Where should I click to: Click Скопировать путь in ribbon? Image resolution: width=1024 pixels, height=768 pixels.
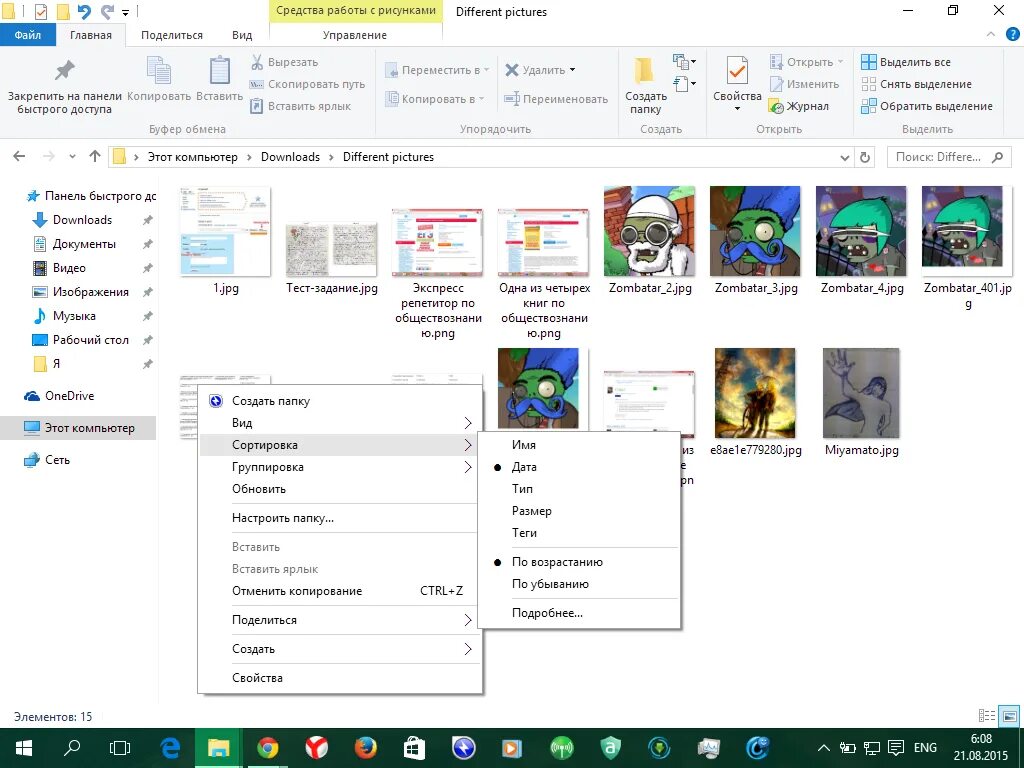[307, 84]
